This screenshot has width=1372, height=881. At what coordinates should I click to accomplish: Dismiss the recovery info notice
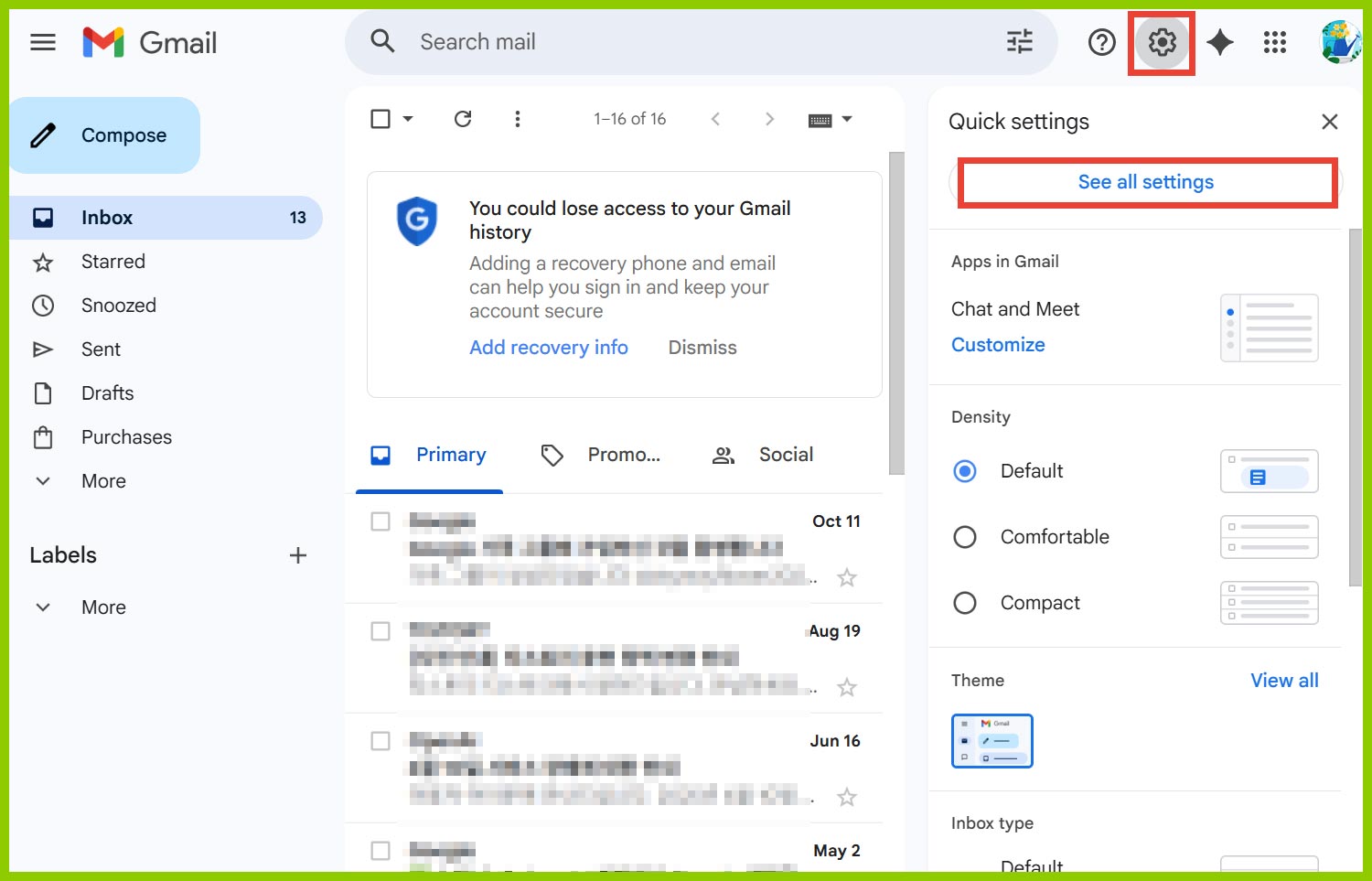click(702, 348)
